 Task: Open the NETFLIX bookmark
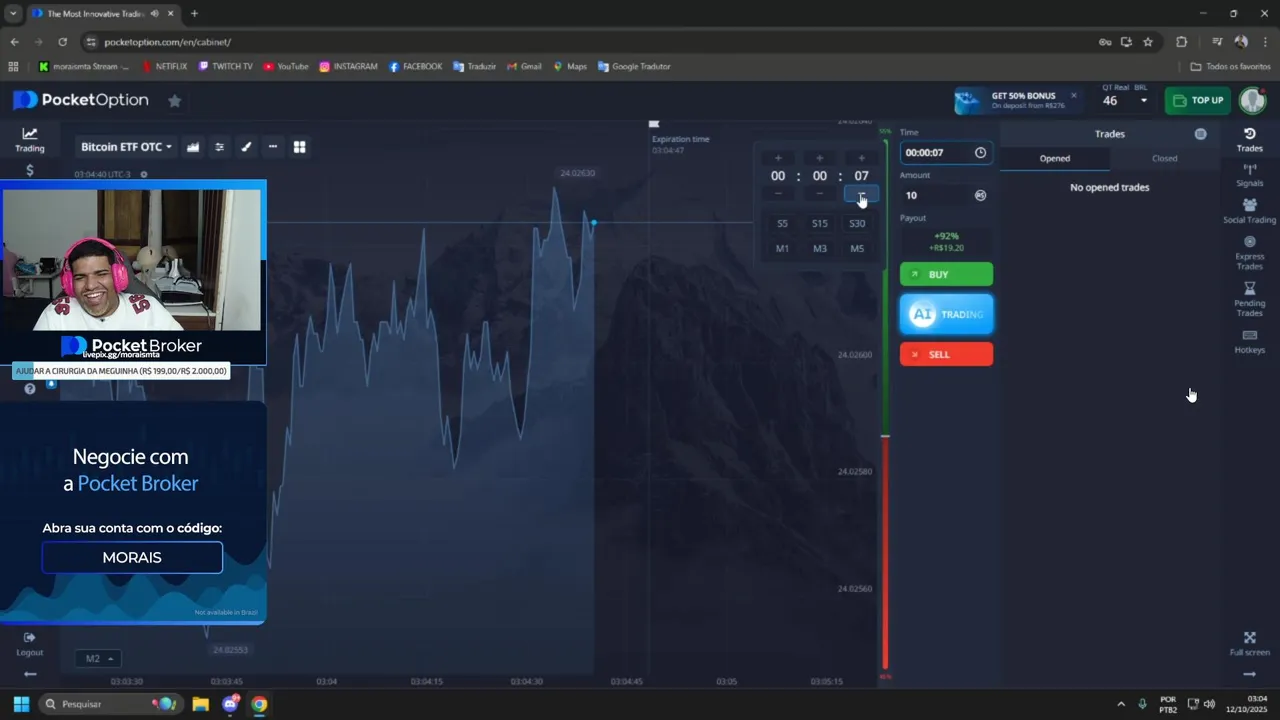point(165,67)
